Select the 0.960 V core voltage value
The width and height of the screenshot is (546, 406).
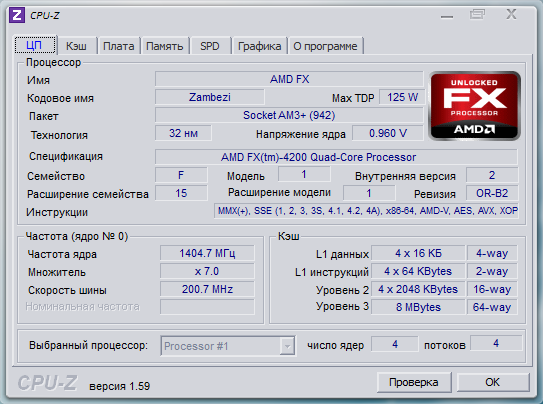(388, 133)
